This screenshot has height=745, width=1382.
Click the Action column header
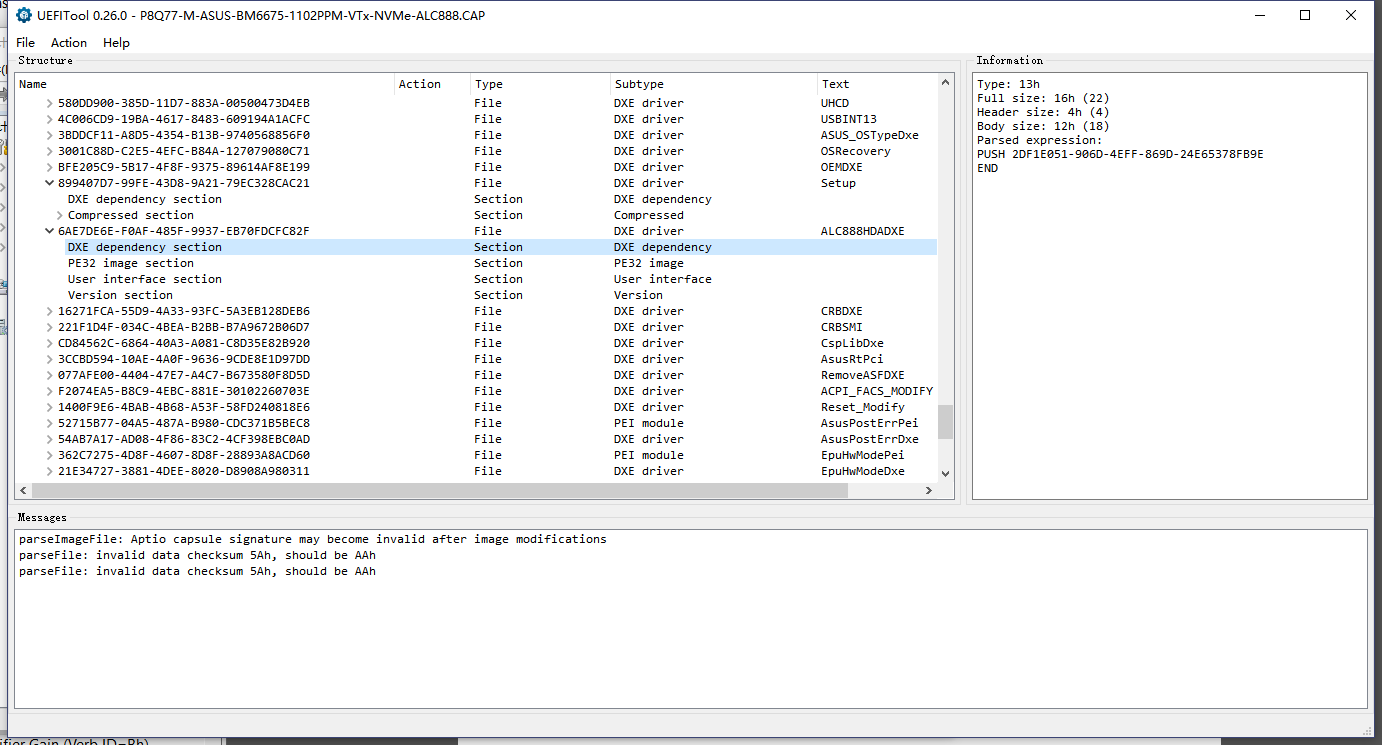pos(432,84)
